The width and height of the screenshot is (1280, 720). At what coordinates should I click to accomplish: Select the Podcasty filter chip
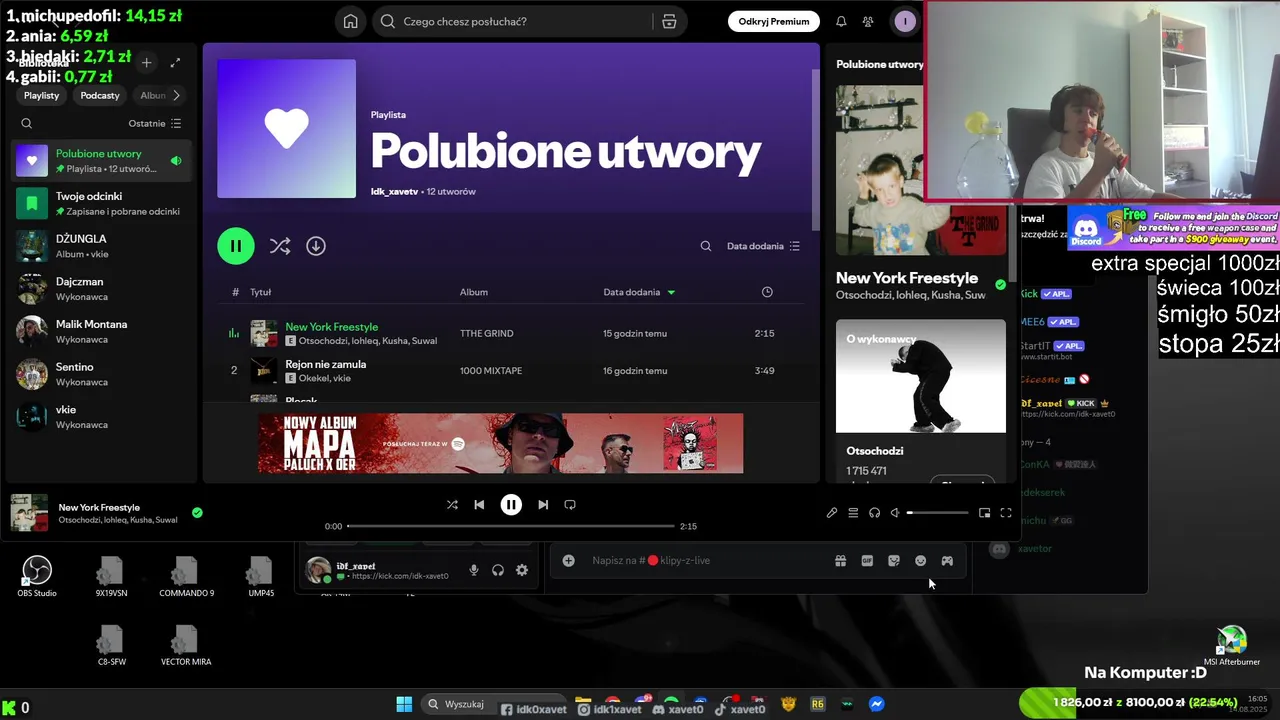click(x=100, y=95)
